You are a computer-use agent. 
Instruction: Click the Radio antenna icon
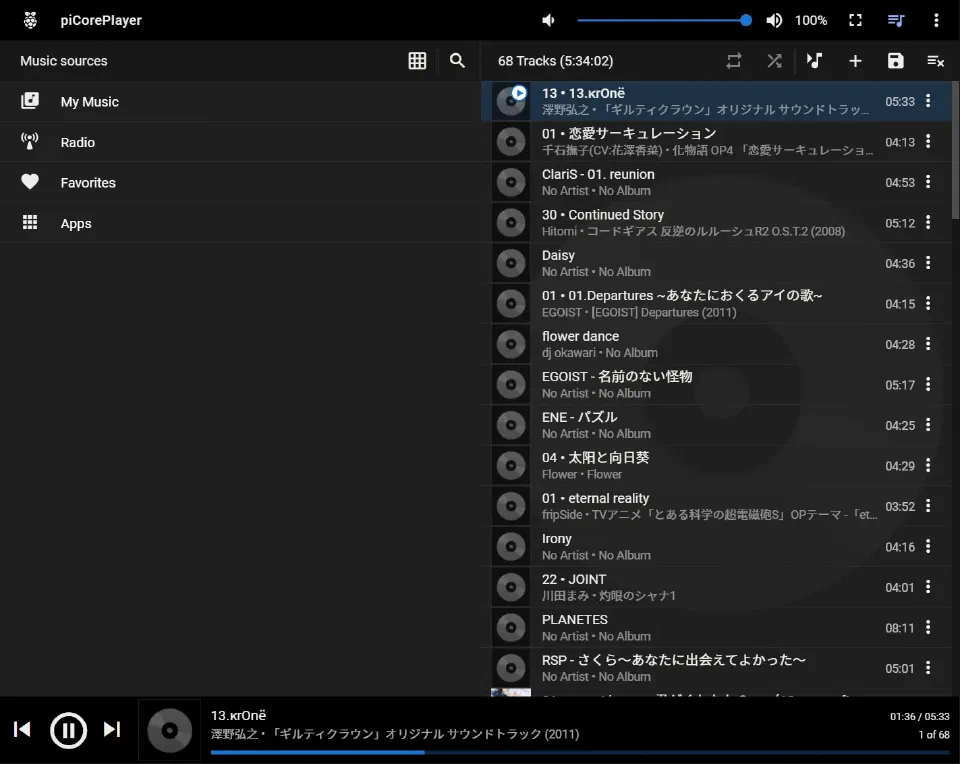[30, 141]
